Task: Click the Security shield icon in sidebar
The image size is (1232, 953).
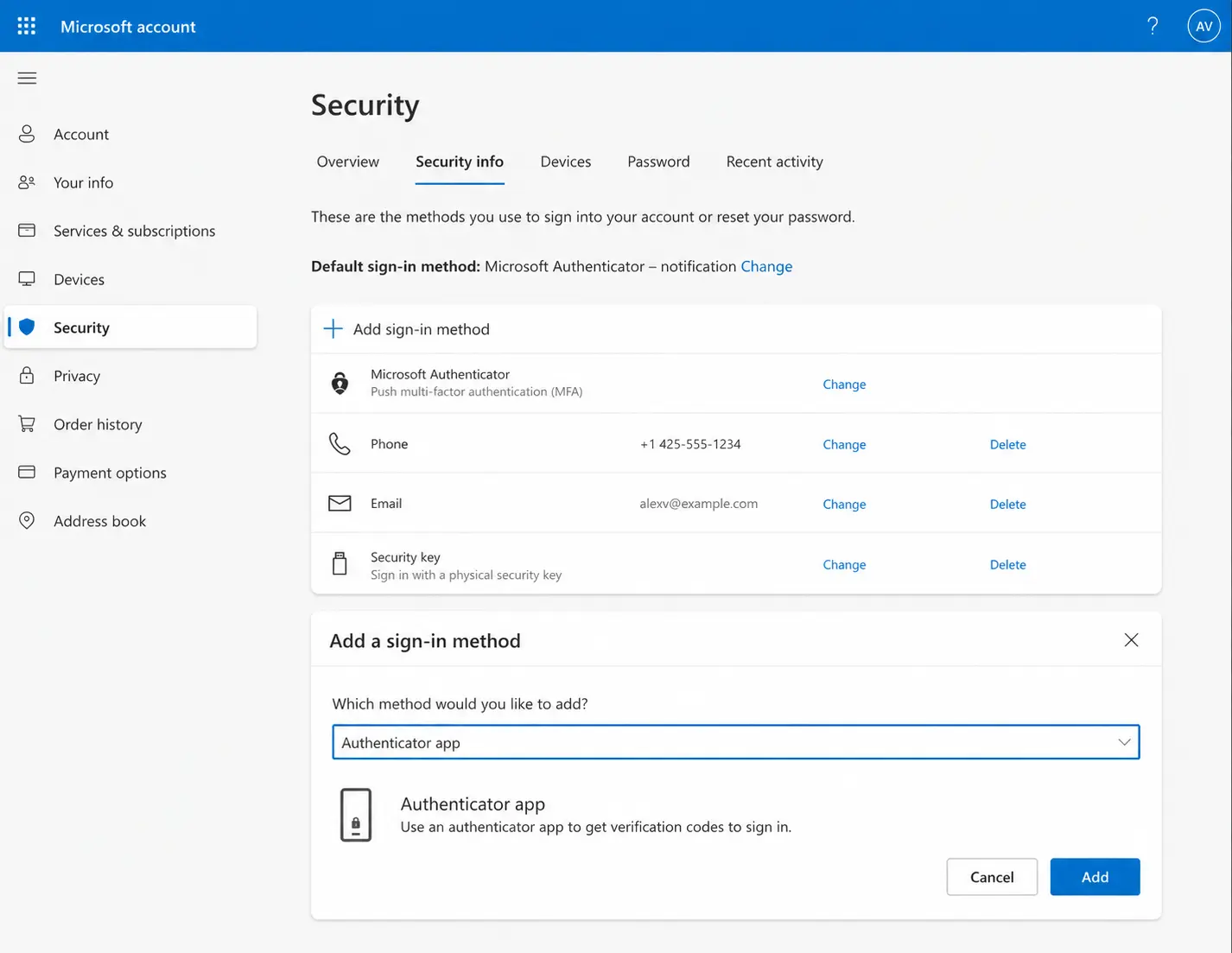Action: click(27, 327)
